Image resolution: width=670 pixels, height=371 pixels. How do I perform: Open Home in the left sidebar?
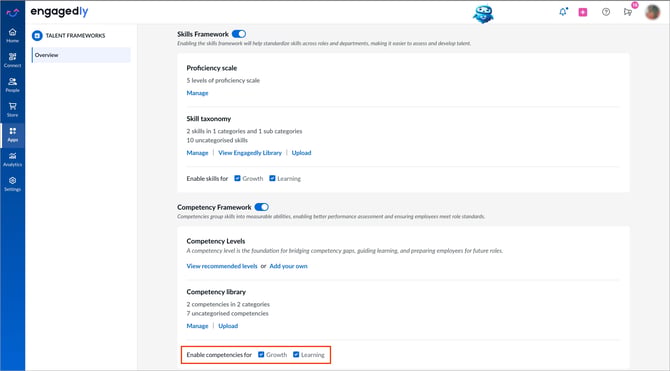tap(12, 35)
